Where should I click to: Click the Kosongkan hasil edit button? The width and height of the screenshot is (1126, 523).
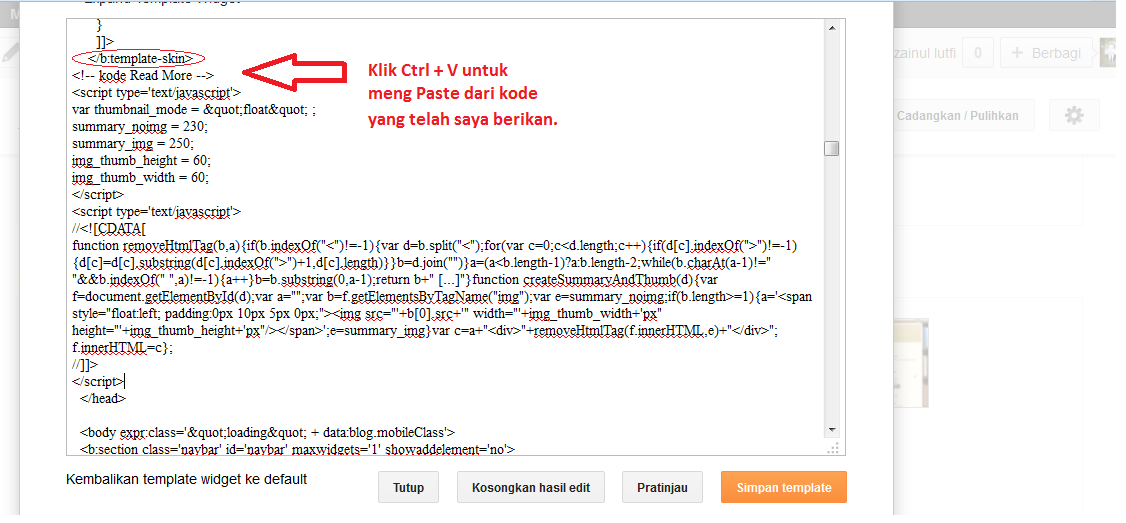pyautogui.click(x=531, y=487)
